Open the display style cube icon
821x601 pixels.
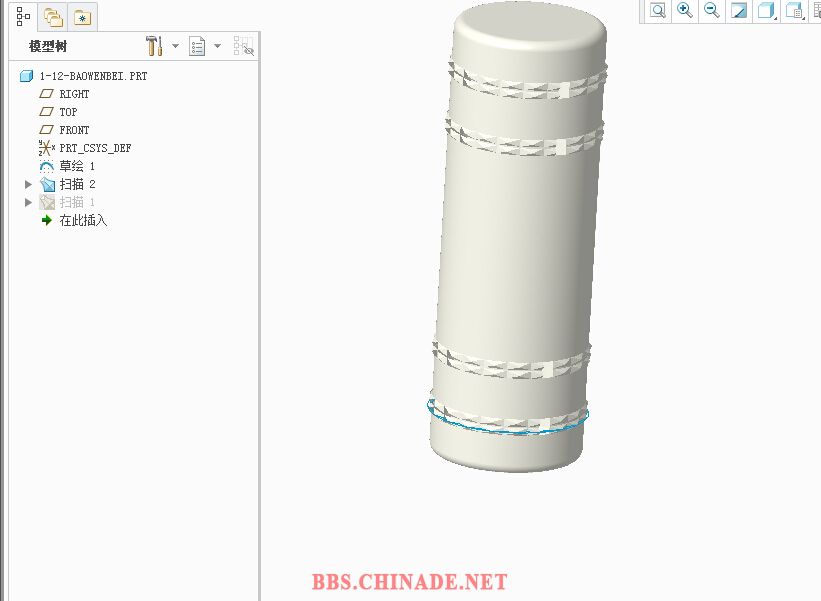click(x=766, y=10)
